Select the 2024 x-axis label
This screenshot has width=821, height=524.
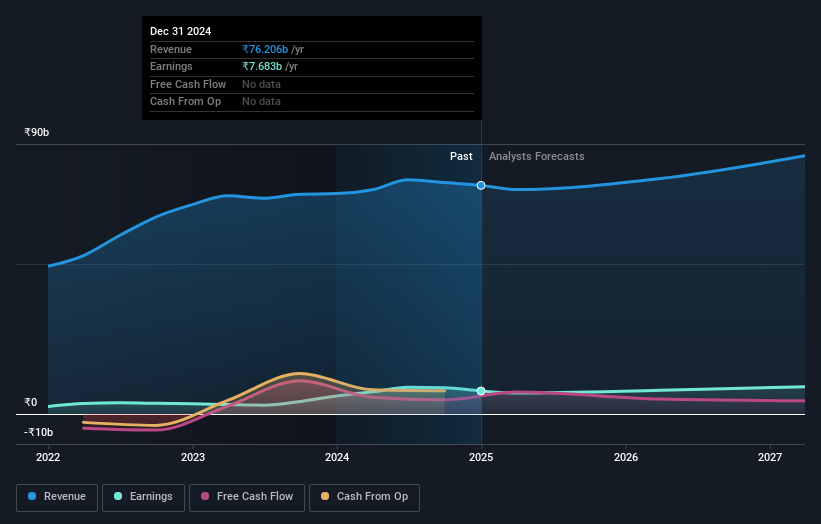click(x=337, y=458)
